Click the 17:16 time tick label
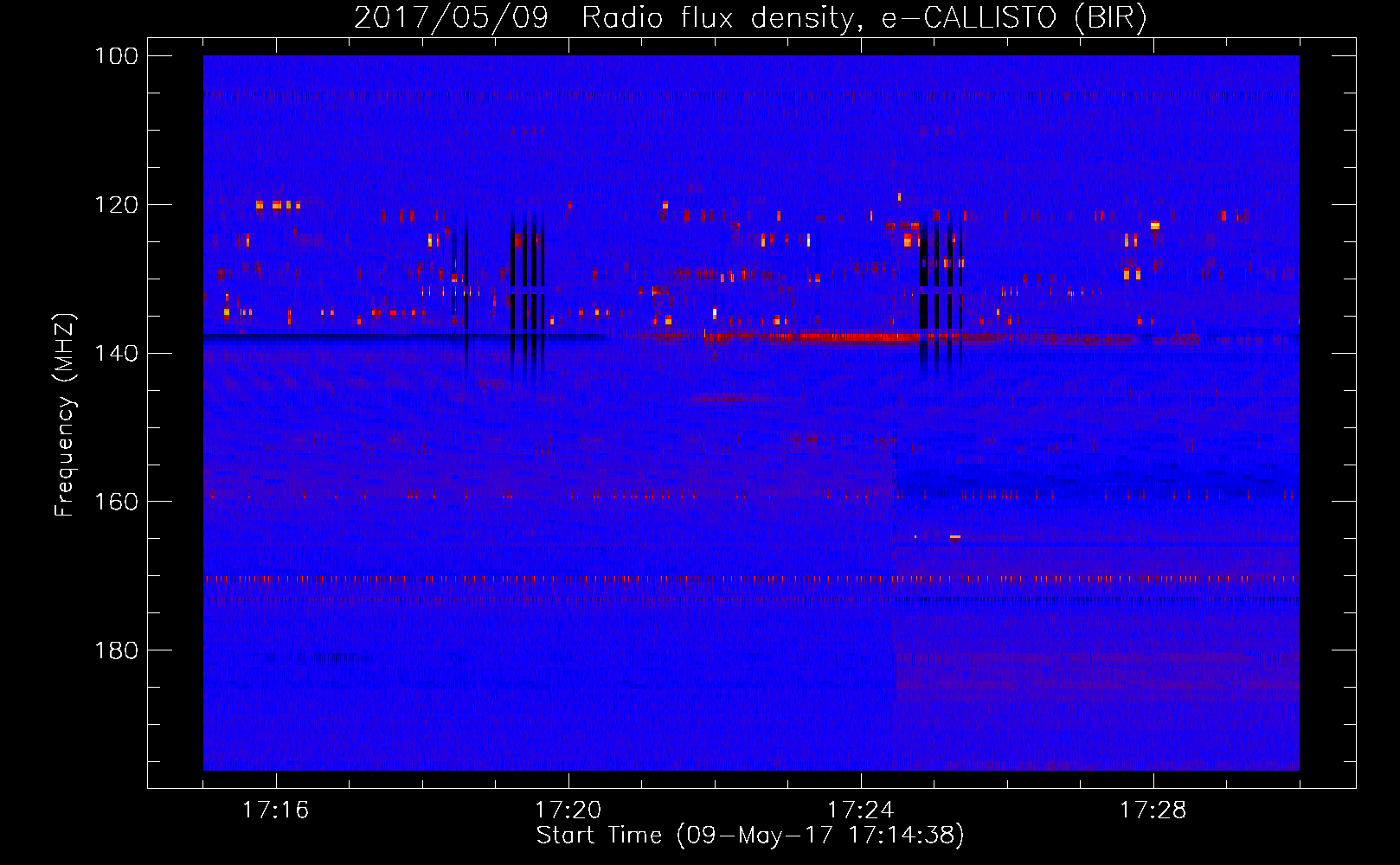This screenshot has width=1400, height=865. [275, 811]
